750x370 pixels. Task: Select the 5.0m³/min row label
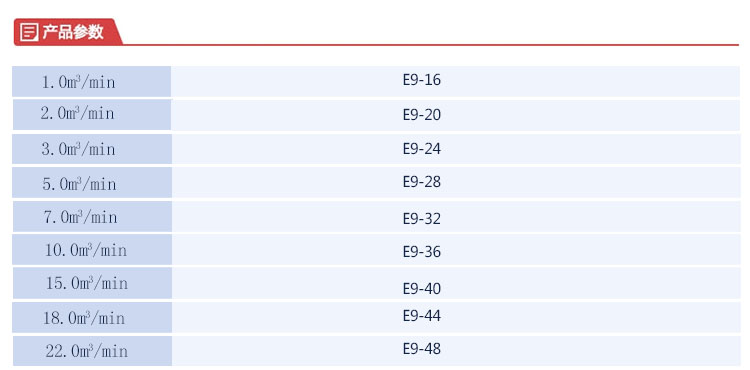click(x=91, y=183)
